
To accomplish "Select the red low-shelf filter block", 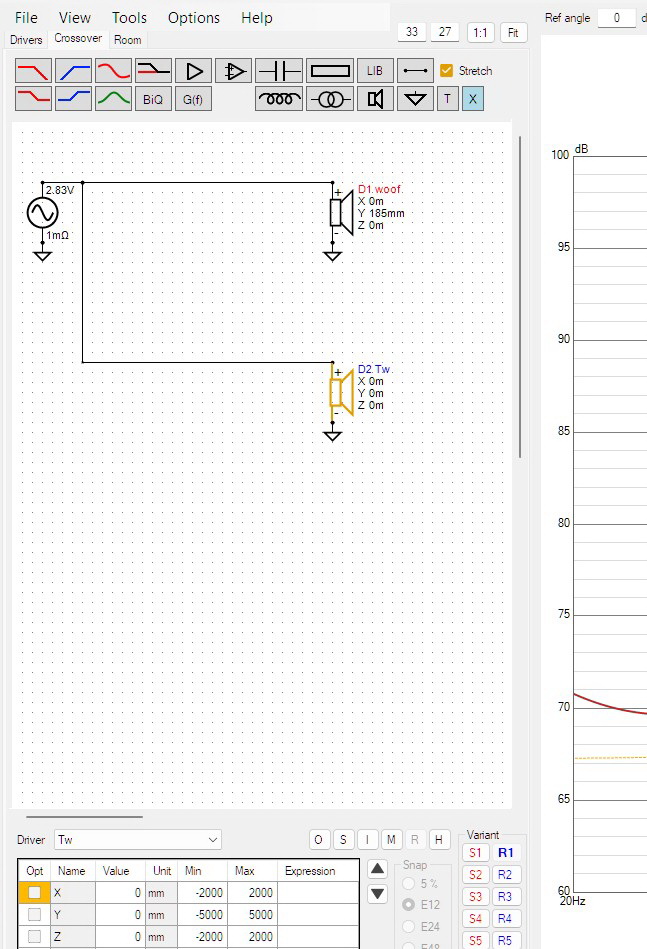I will (x=33, y=99).
